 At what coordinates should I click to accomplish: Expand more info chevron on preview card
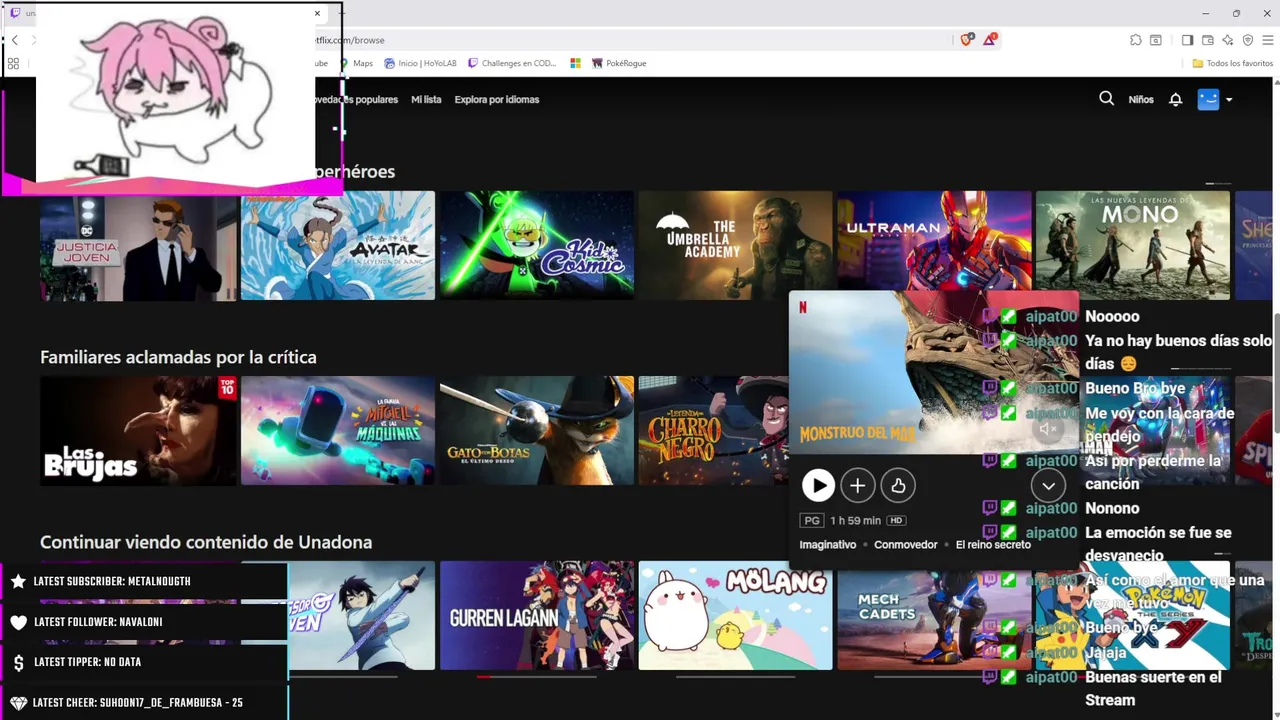1048,485
